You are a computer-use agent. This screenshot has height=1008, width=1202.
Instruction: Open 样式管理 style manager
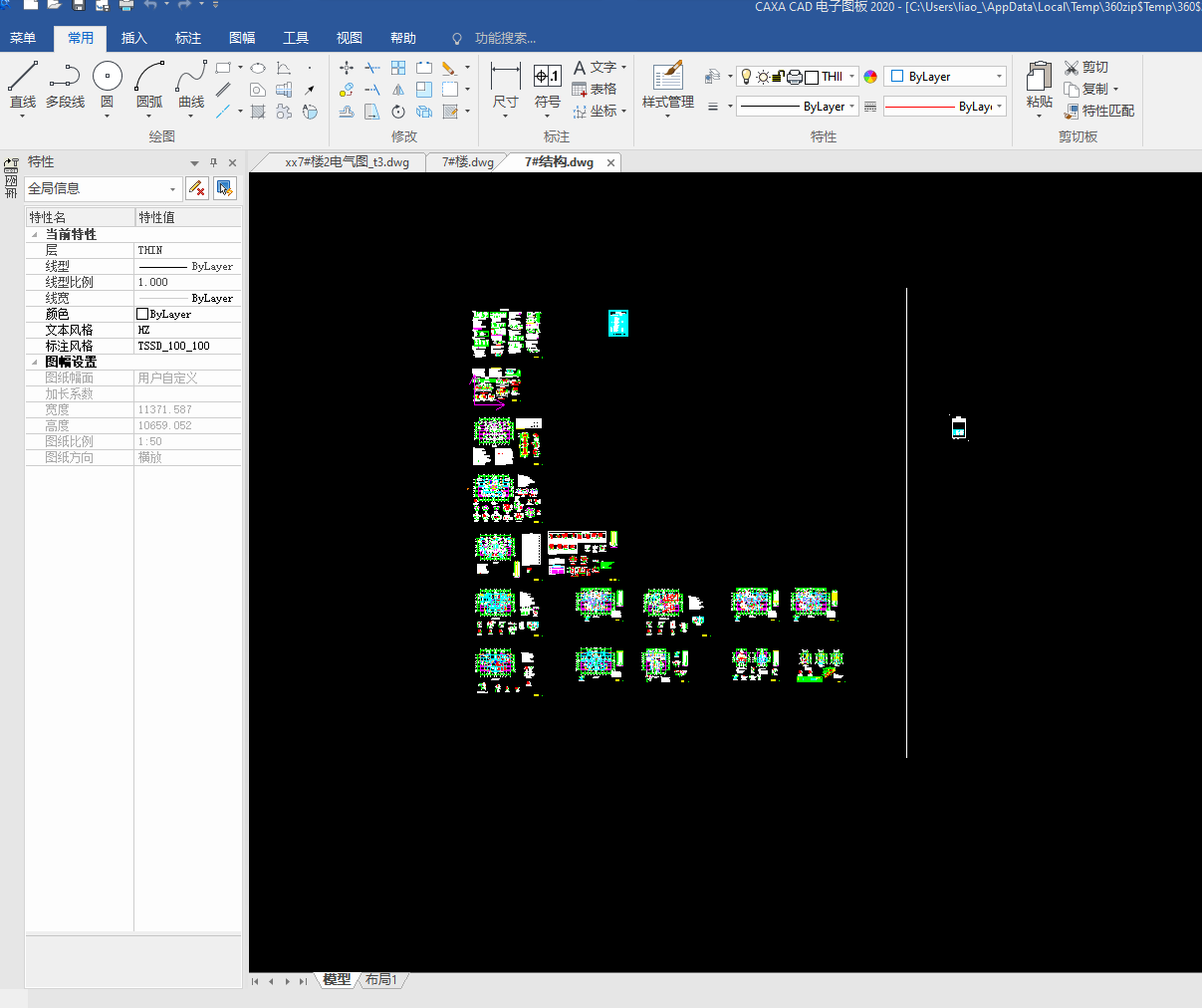point(667,87)
